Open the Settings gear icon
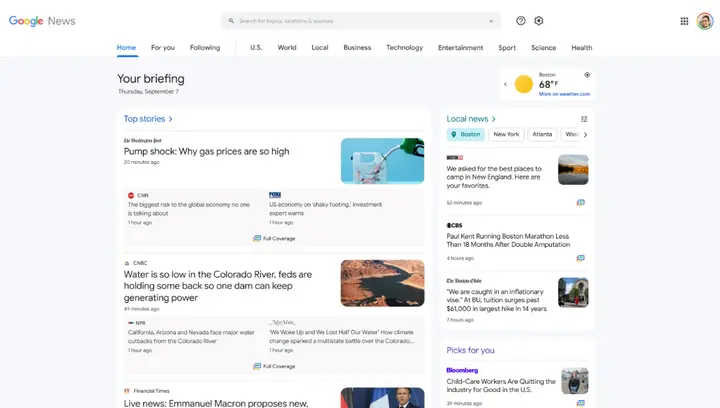This screenshot has height=408, width=720. click(x=539, y=21)
